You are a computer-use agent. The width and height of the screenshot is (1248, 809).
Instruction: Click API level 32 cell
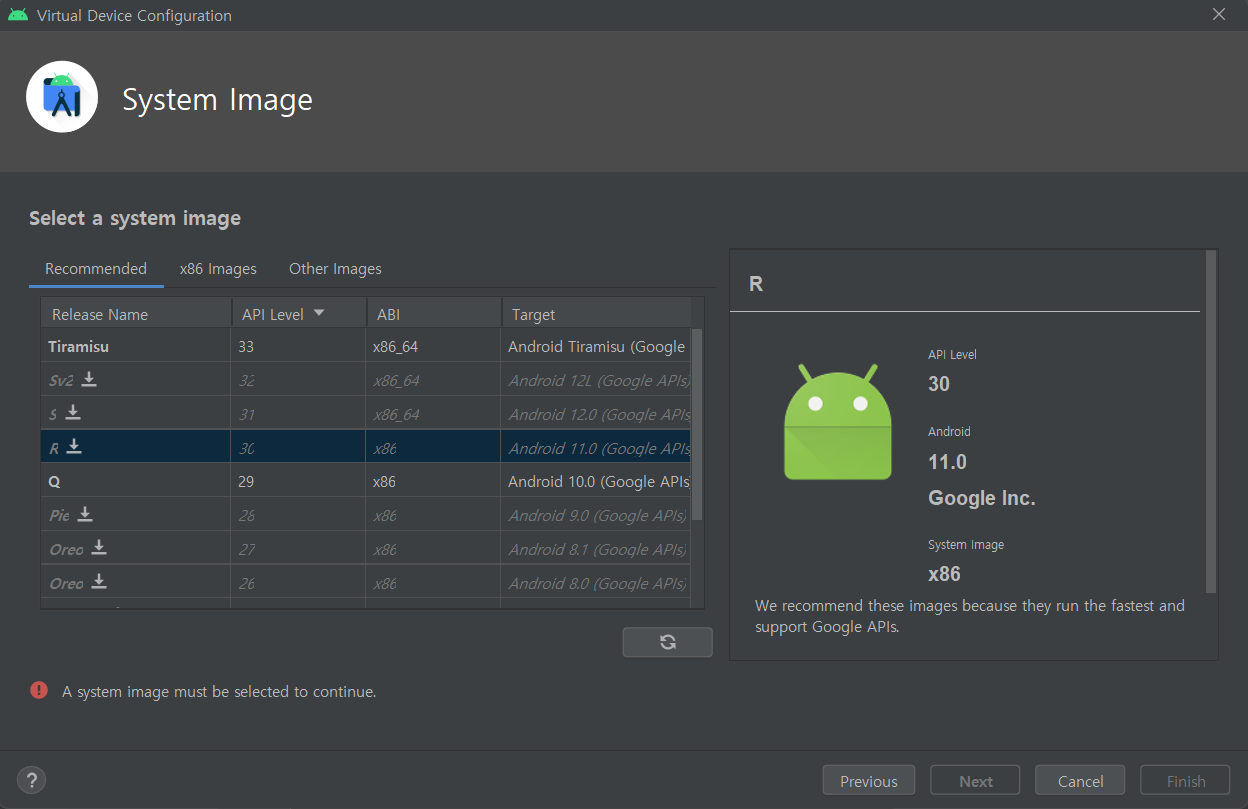[x=299, y=380]
